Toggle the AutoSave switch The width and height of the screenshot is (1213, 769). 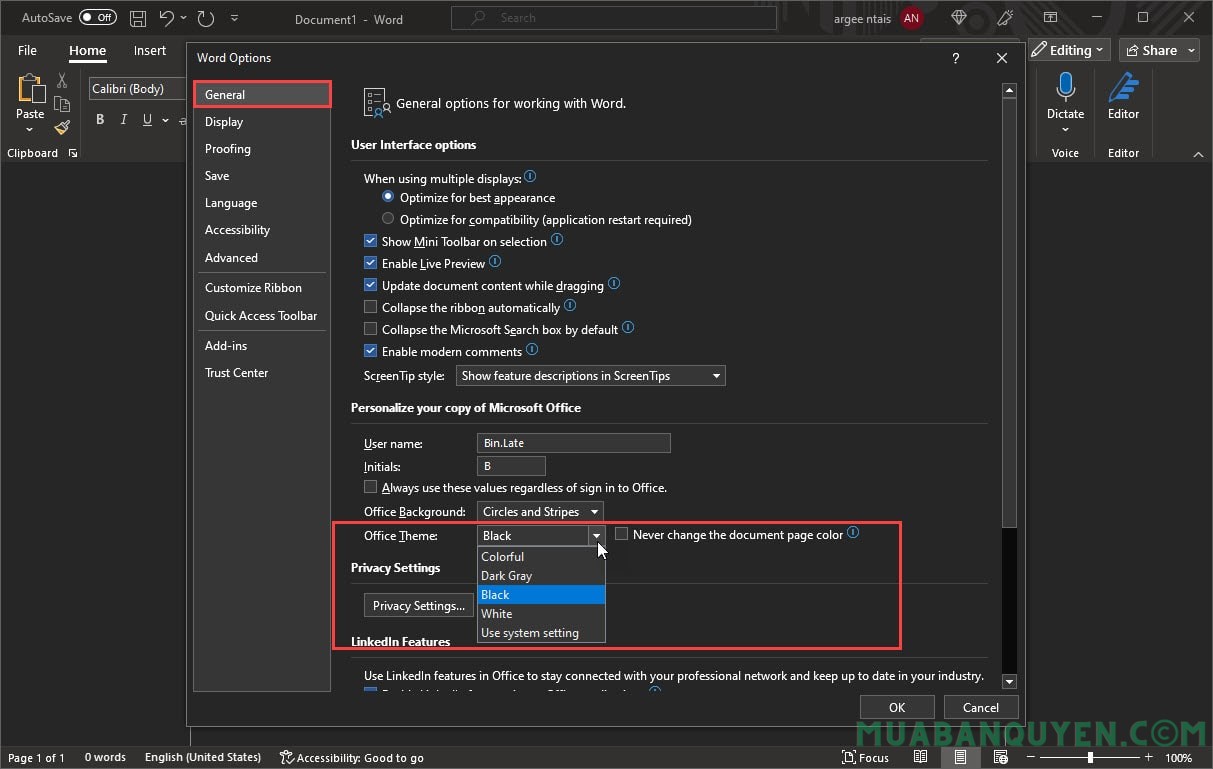pos(97,18)
